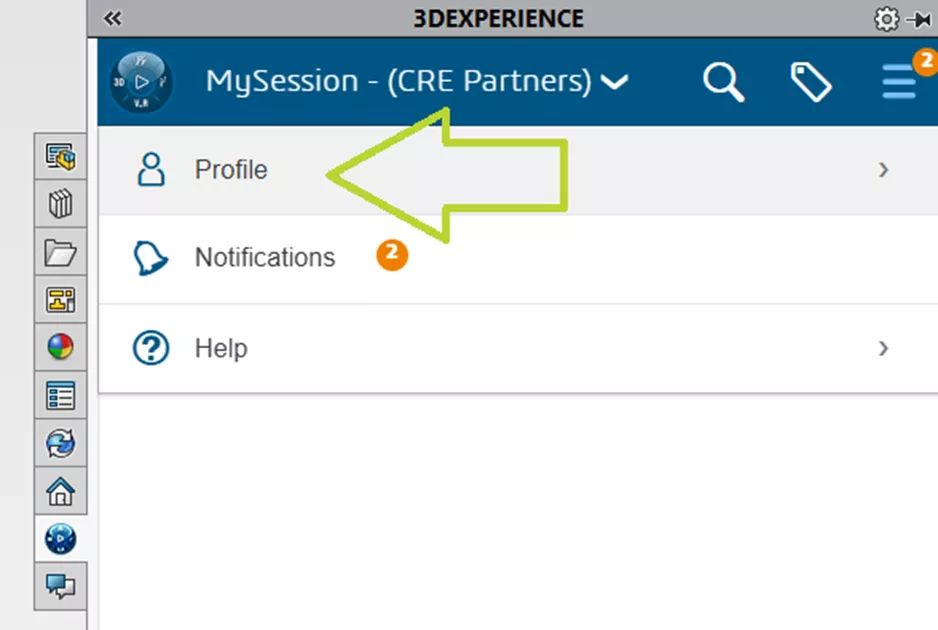Click the Profile person icon

click(151, 169)
